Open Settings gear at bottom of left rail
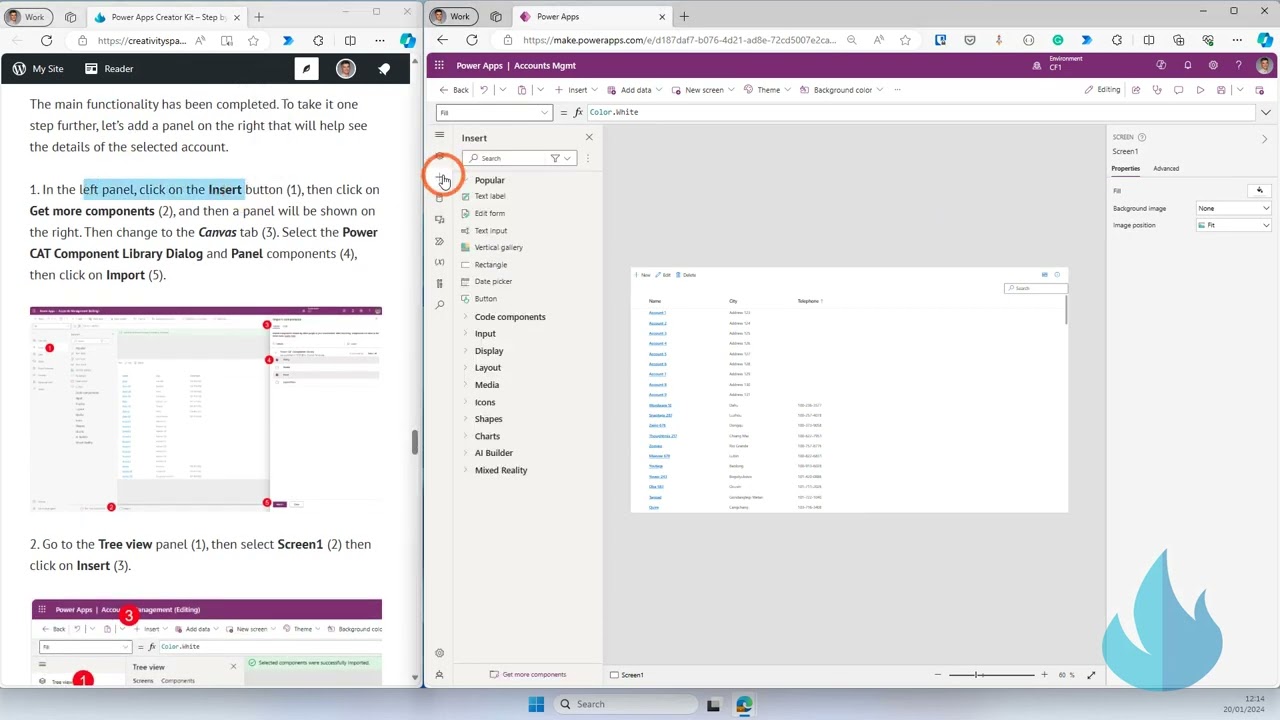This screenshot has height=720, width=1280. point(439,653)
